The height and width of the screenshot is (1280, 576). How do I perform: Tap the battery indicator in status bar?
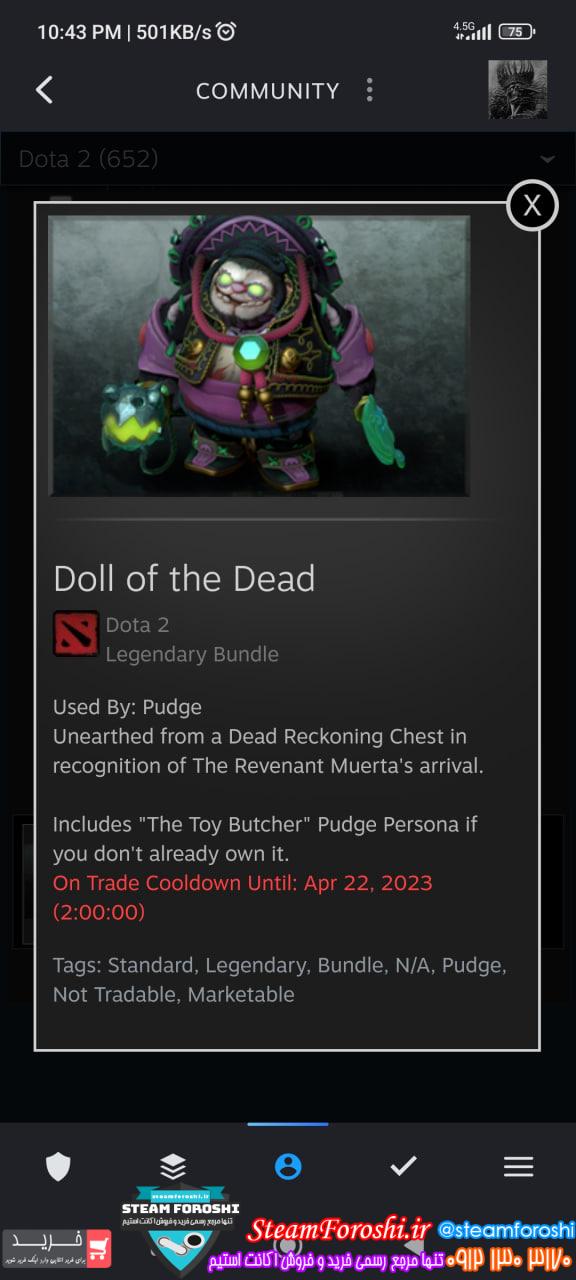pyautogui.click(x=515, y=31)
